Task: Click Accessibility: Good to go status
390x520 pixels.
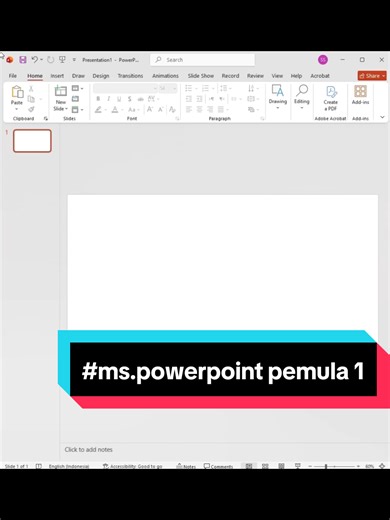Action: (132, 466)
